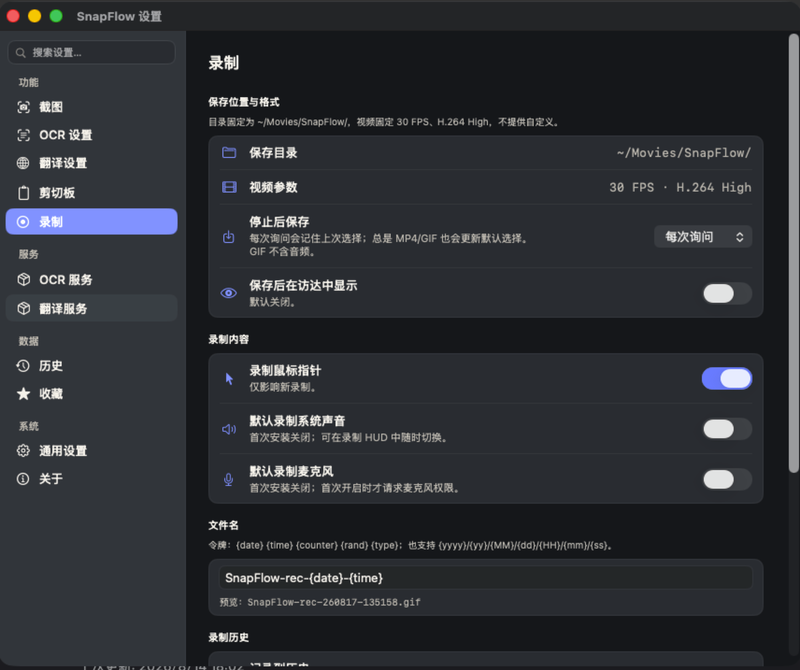Open OCR 服务 in the sidebar

click(x=92, y=280)
